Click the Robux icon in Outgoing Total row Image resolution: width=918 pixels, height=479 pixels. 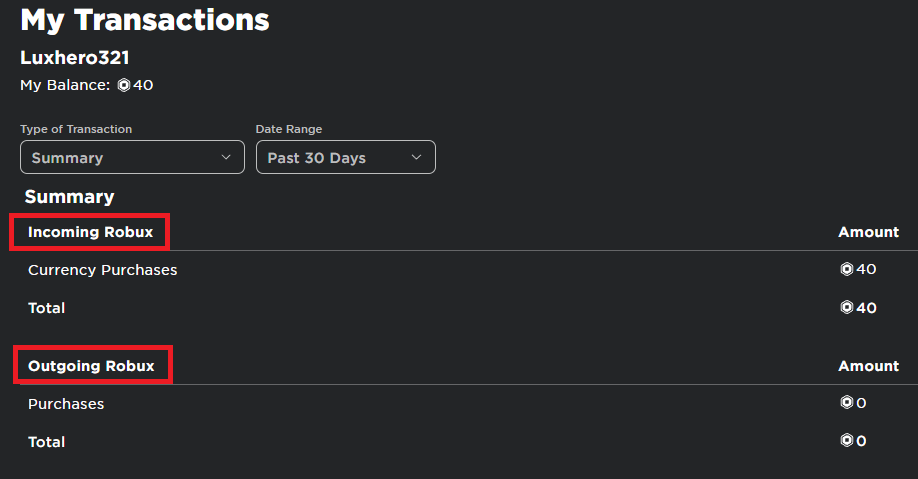pyautogui.click(x=847, y=441)
